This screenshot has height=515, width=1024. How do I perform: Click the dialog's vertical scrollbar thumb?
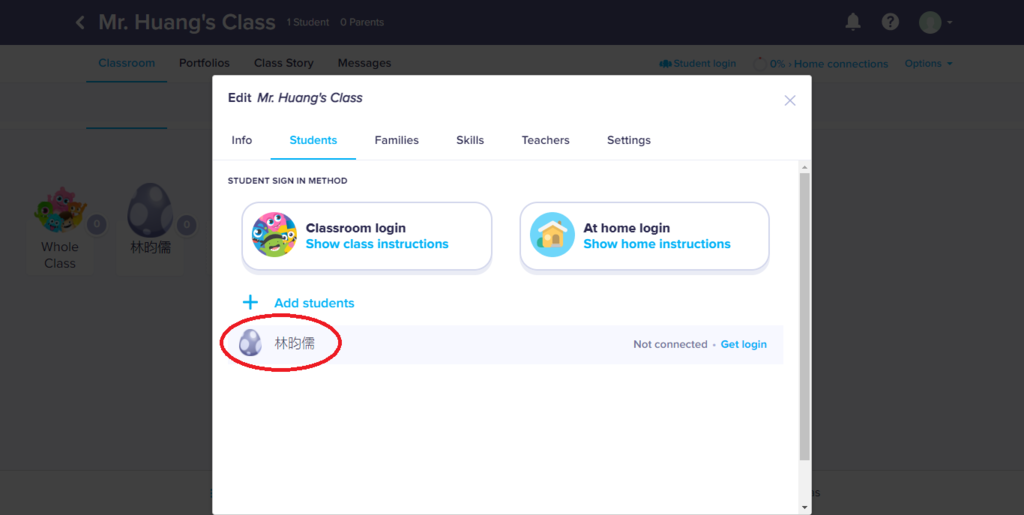click(805, 317)
